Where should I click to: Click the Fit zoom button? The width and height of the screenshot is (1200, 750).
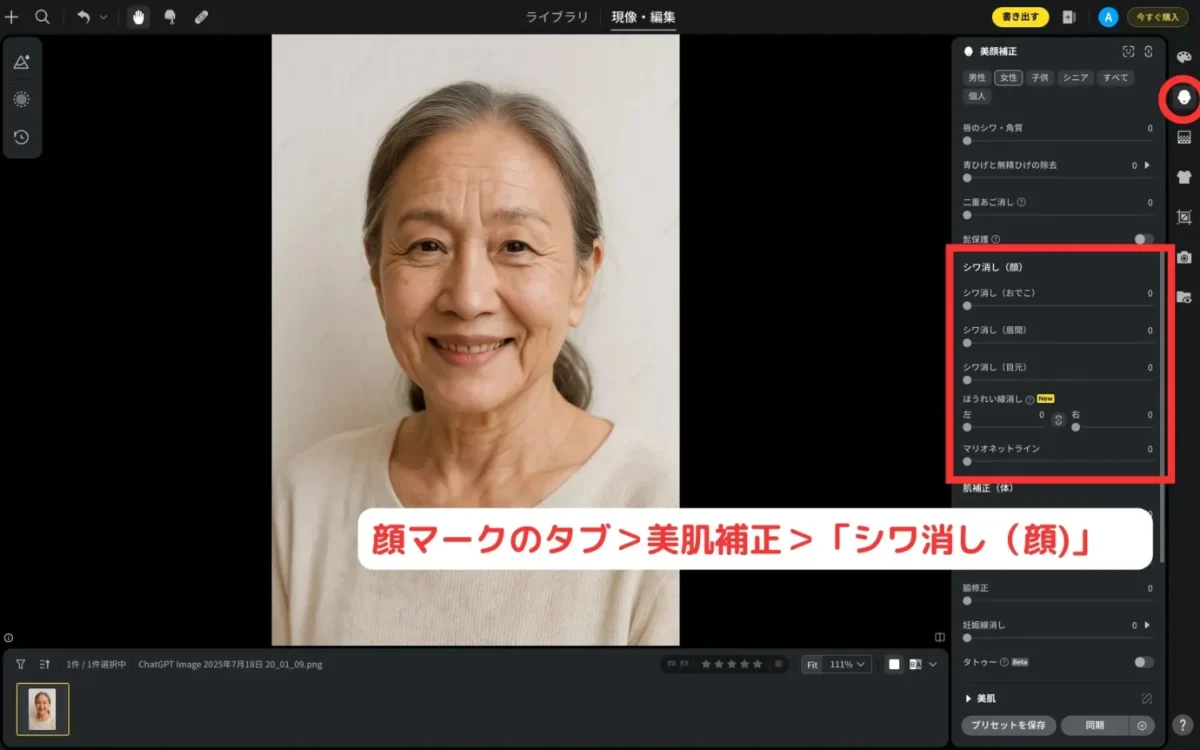(812, 664)
